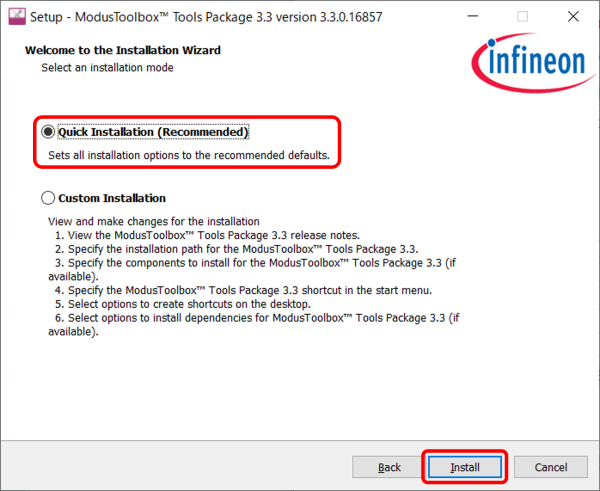The image size is (600, 491).
Task: Click step 6 about installing dependencies
Action: tap(254, 325)
